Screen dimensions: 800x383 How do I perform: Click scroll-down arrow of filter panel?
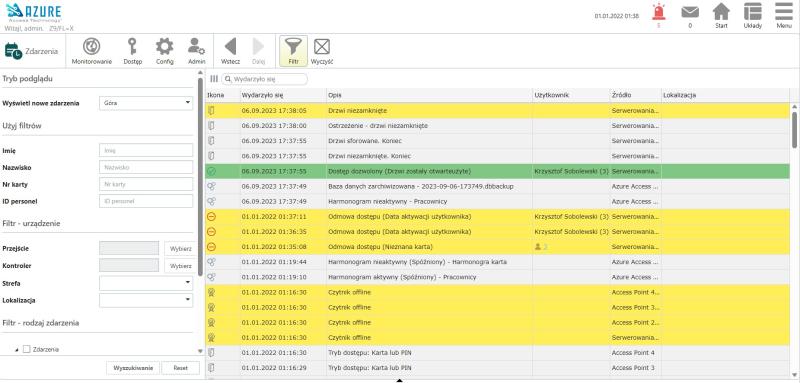coord(200,351)
